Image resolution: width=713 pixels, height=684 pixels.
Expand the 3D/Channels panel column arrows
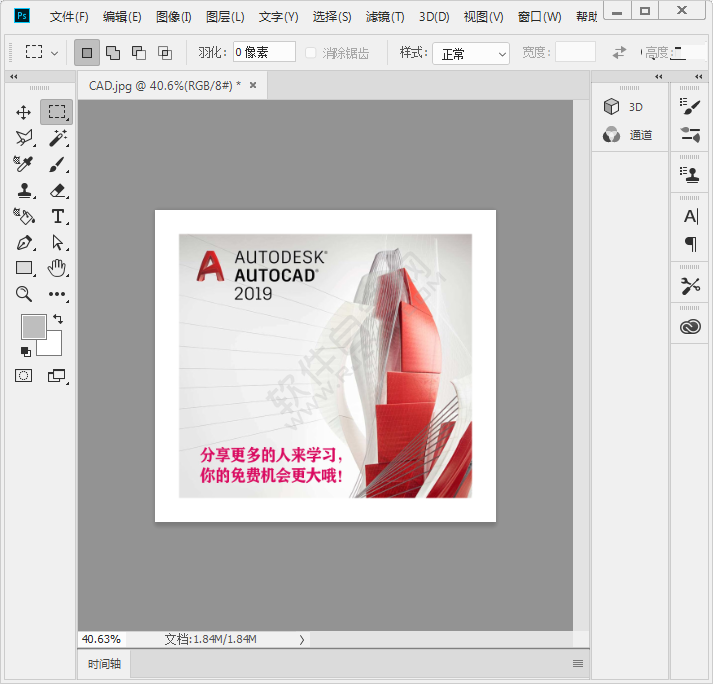658,76
